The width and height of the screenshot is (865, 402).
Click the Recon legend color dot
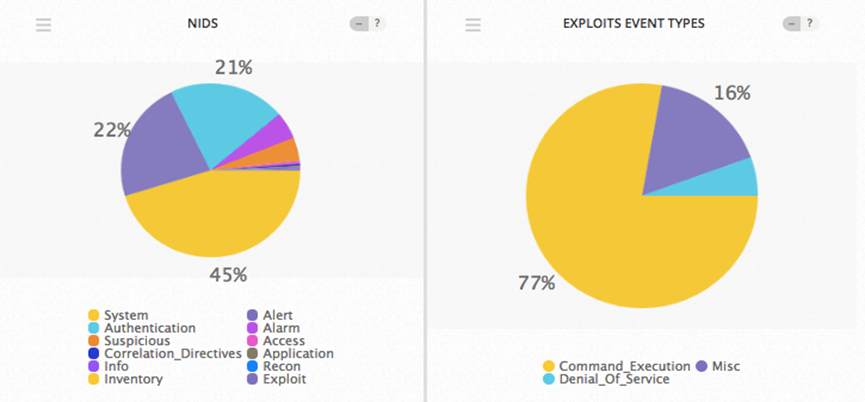click(x=251, y=366)
